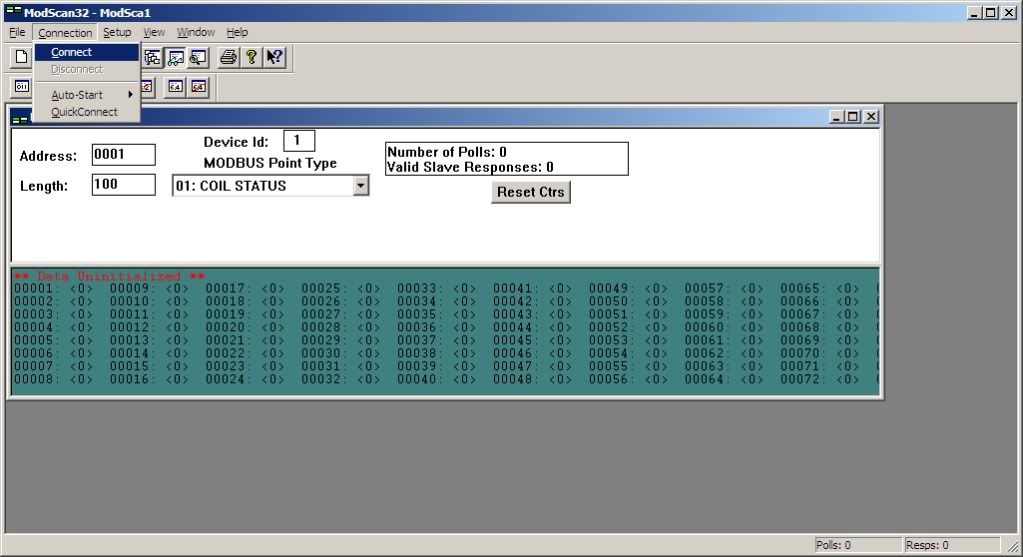The height and width of the screenshot is (557, 1023).
Task: Click coil entry 00040: <0>
Action: [x=436, y=379]
